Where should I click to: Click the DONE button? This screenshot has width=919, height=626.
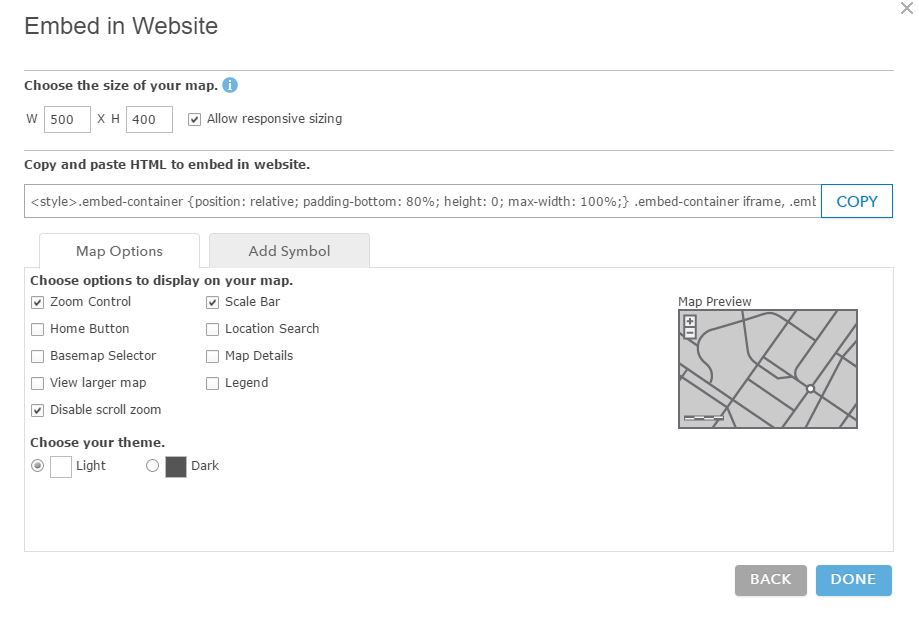[853, 580]
